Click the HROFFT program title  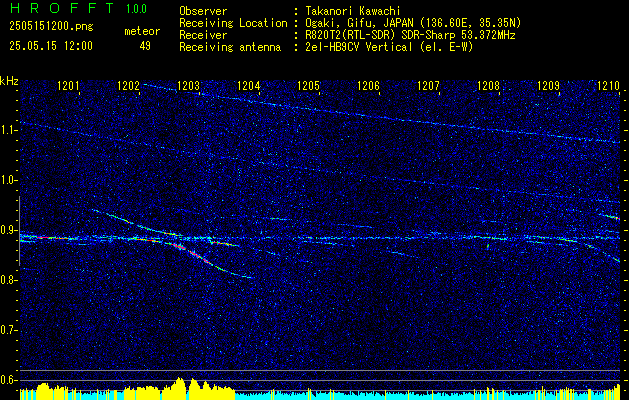(x=63, y=8)
